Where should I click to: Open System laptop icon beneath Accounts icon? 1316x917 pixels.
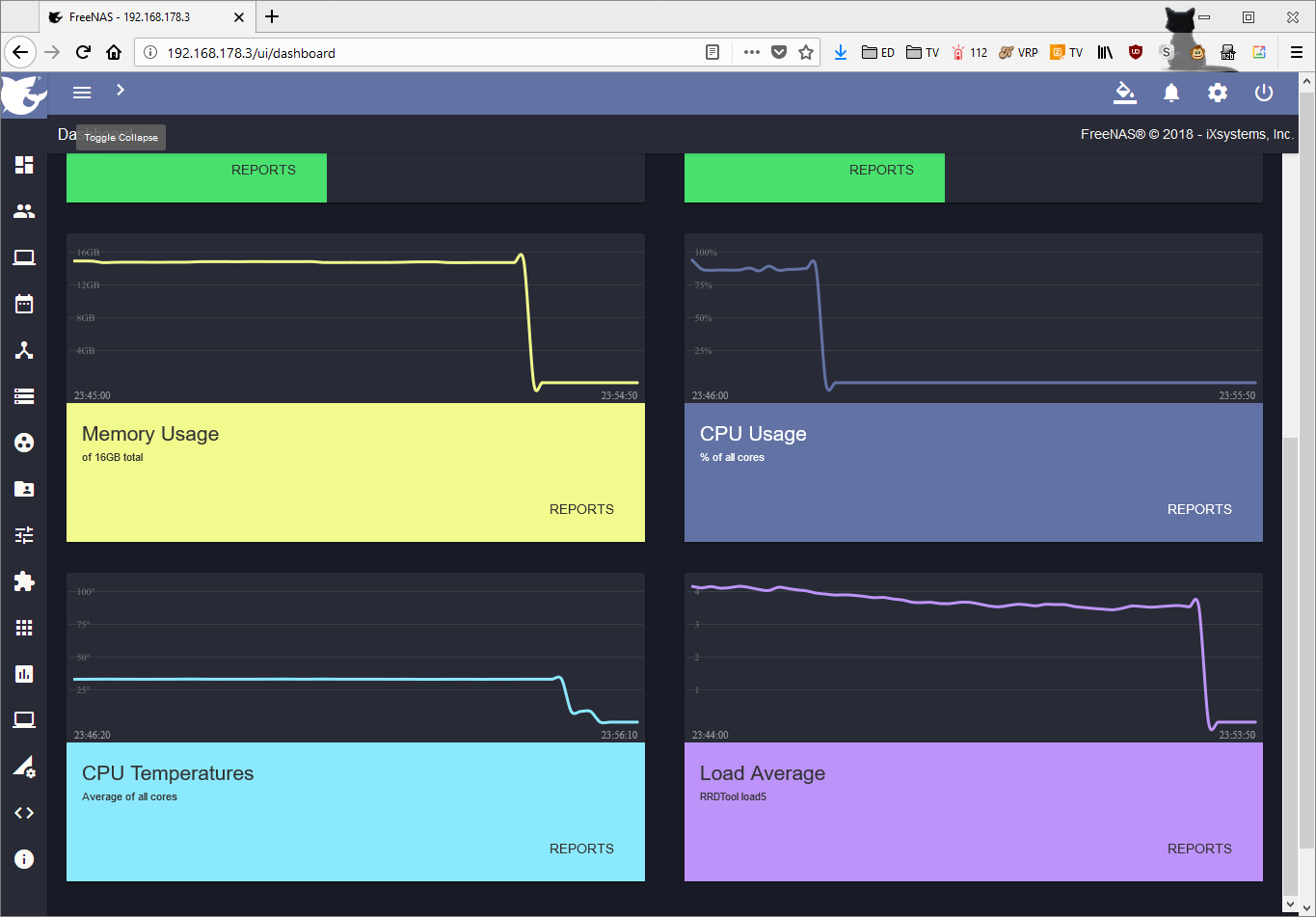pyautogui.click(x=24, y=257)
